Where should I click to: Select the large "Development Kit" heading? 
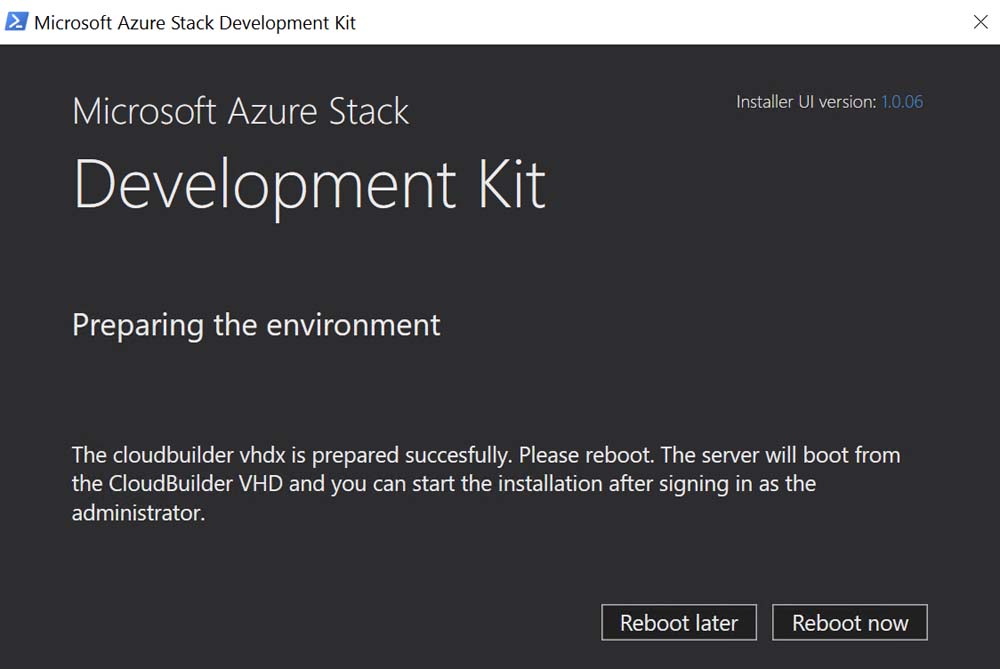310,184
